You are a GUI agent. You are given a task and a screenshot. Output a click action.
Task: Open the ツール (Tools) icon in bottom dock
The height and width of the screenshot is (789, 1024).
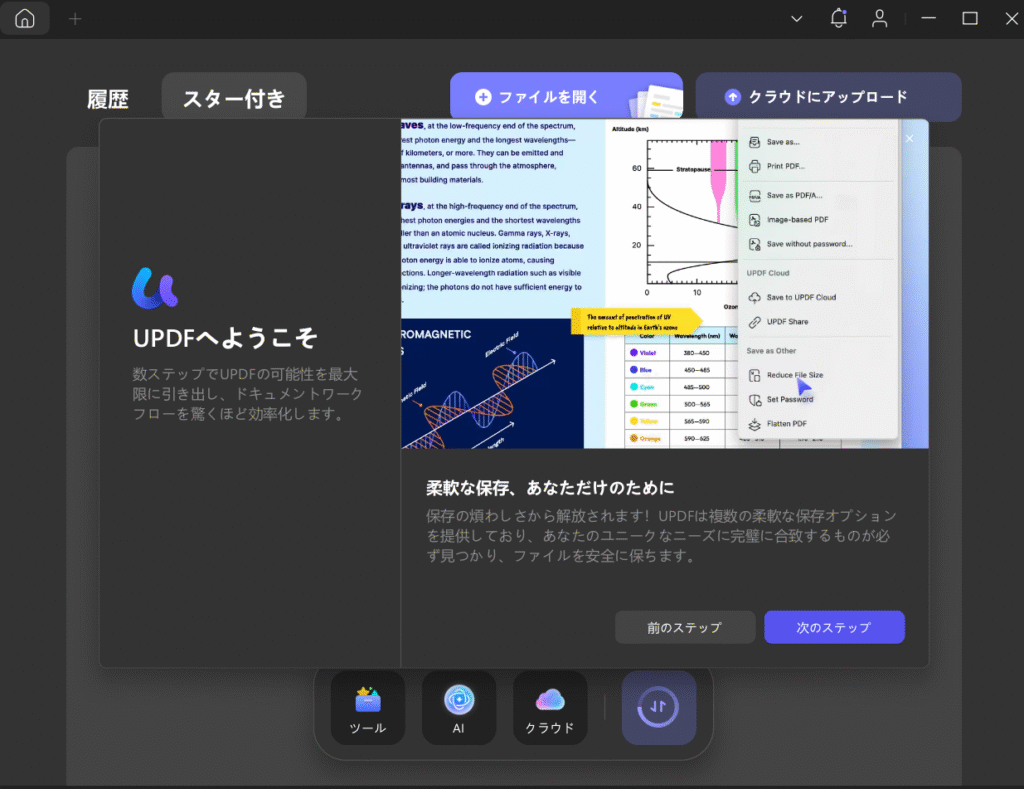pos(368,707)
